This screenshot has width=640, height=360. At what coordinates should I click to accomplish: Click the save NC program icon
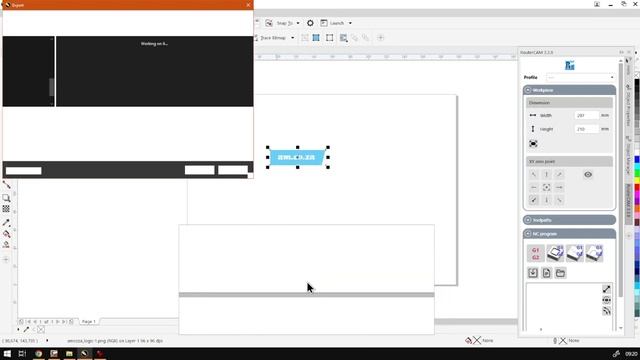533,273
